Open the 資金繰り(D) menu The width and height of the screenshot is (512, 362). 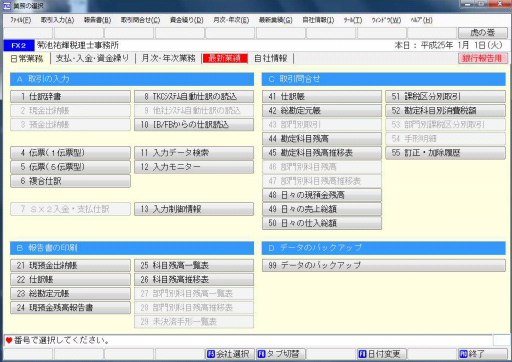tap(186, 20)
